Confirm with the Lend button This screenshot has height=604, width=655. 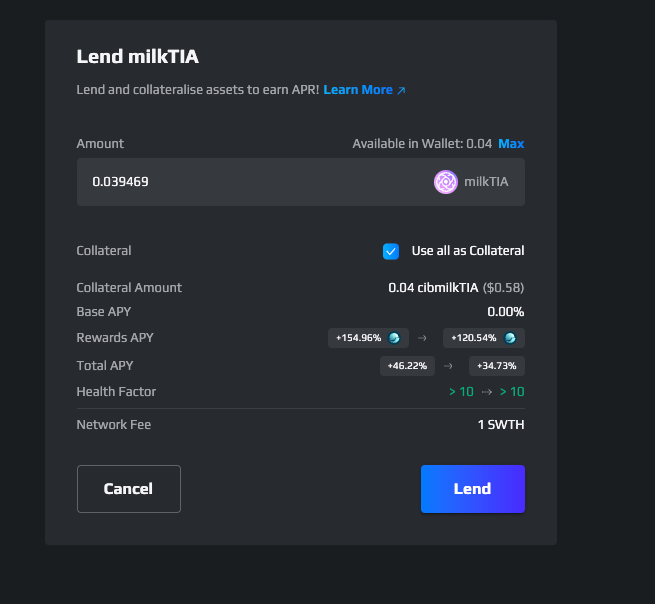coord(472,489)
